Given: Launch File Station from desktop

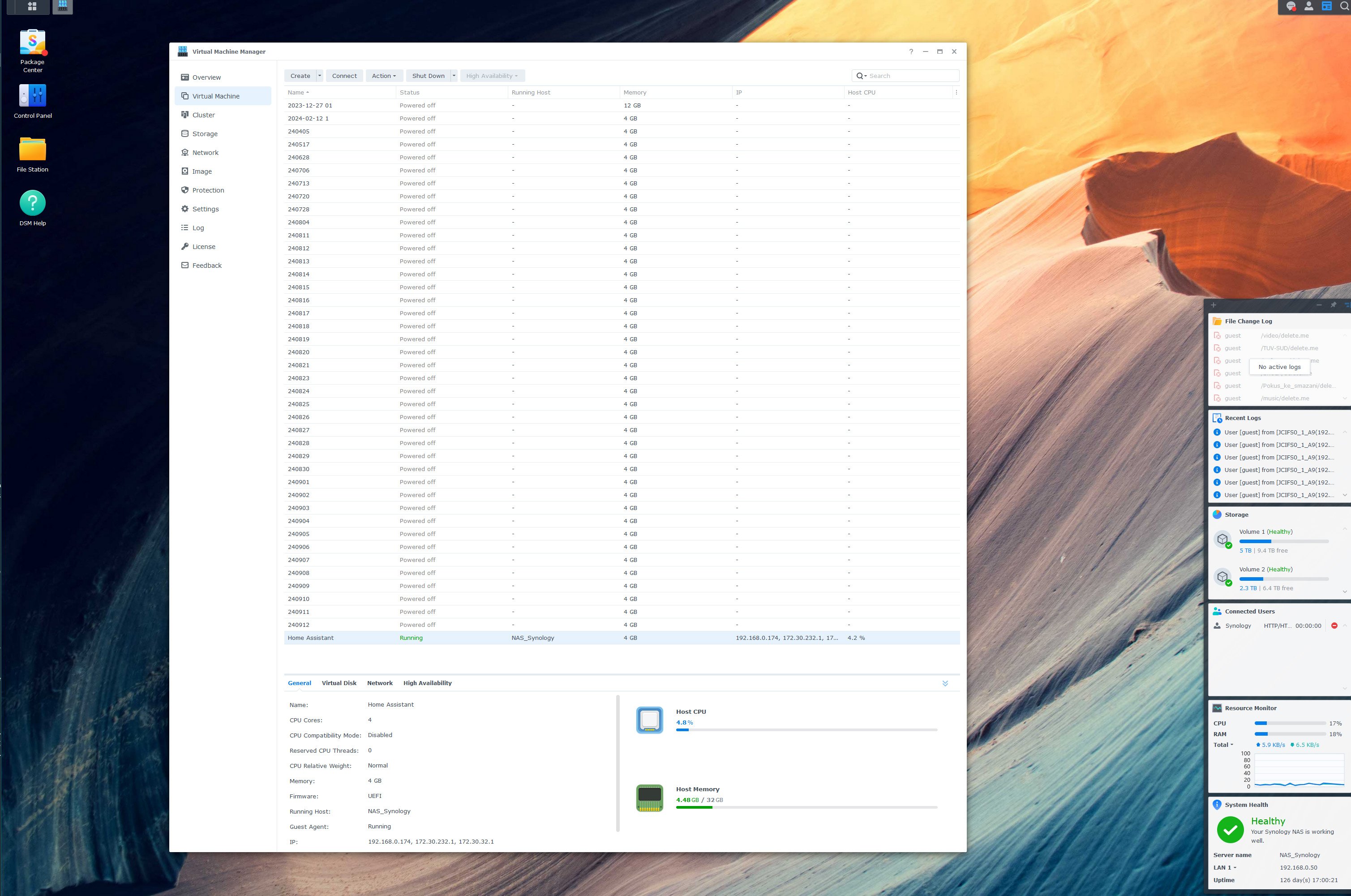Looking at the screenshot, I should click(x=33, y=150).
